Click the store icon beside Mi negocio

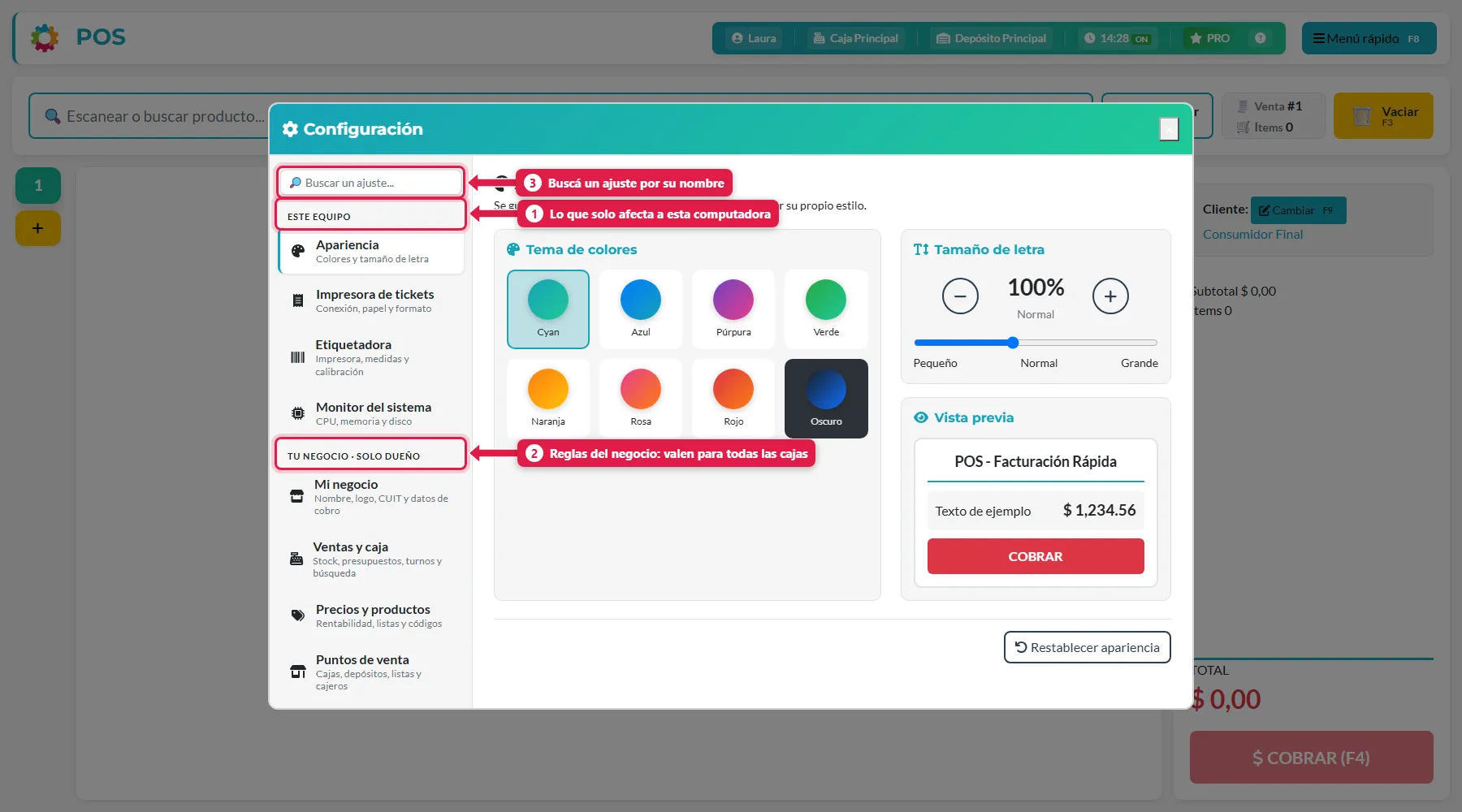297,497
